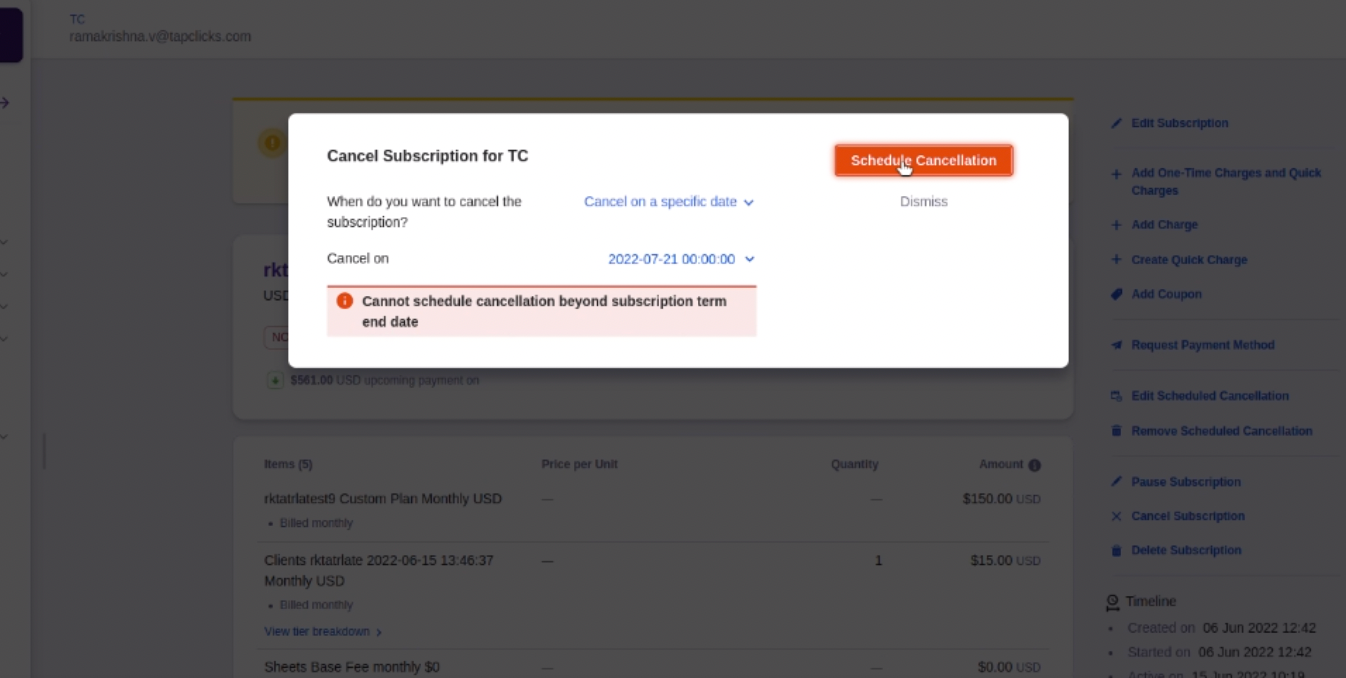Click the plus icon beside Add Charge
Image resolution: width=1346 pixels, height=678 pixels.
coord(1116,225)
